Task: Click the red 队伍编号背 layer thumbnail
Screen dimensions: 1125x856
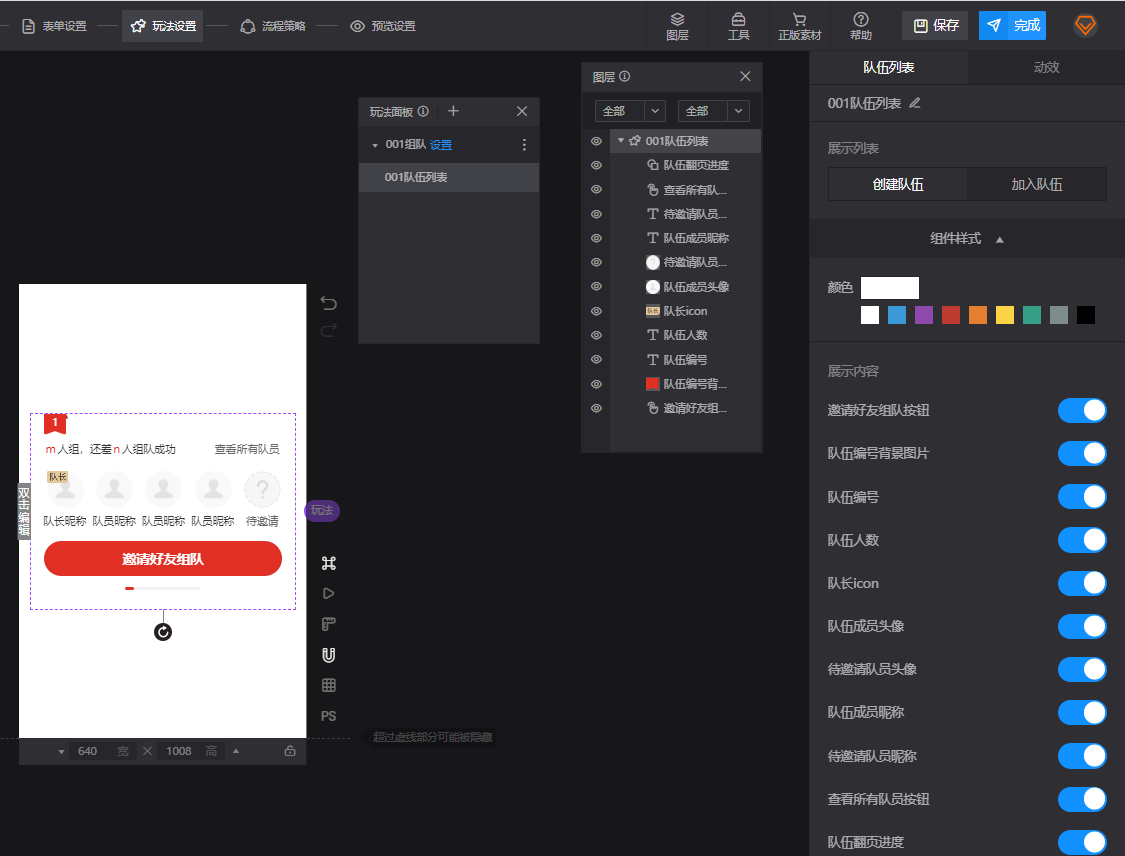Action: [652, 384]
